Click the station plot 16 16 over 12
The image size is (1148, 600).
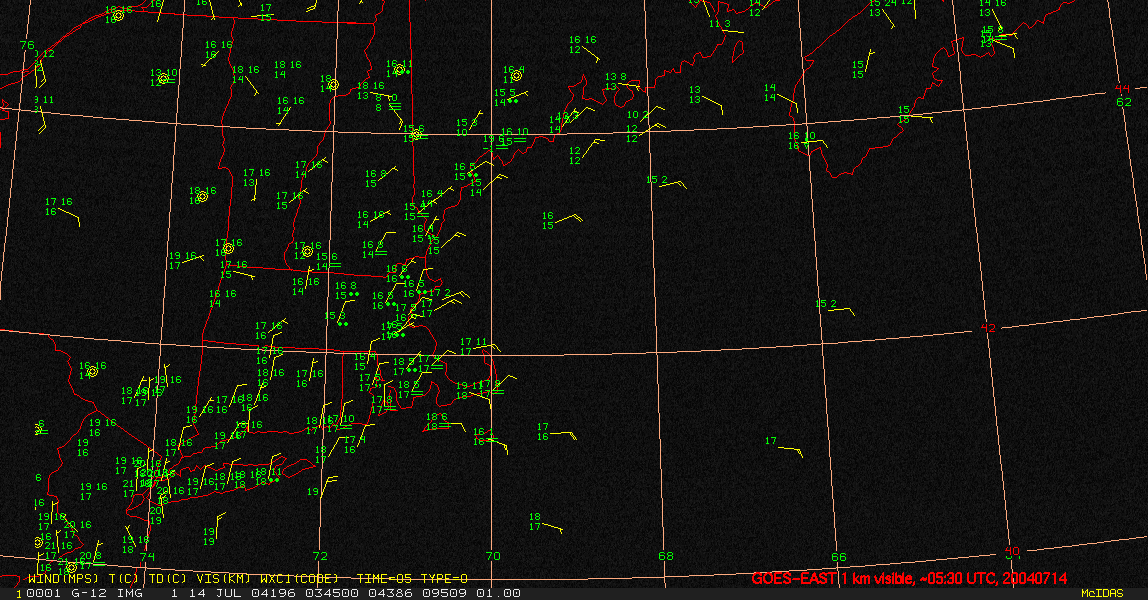pos(582,45)
